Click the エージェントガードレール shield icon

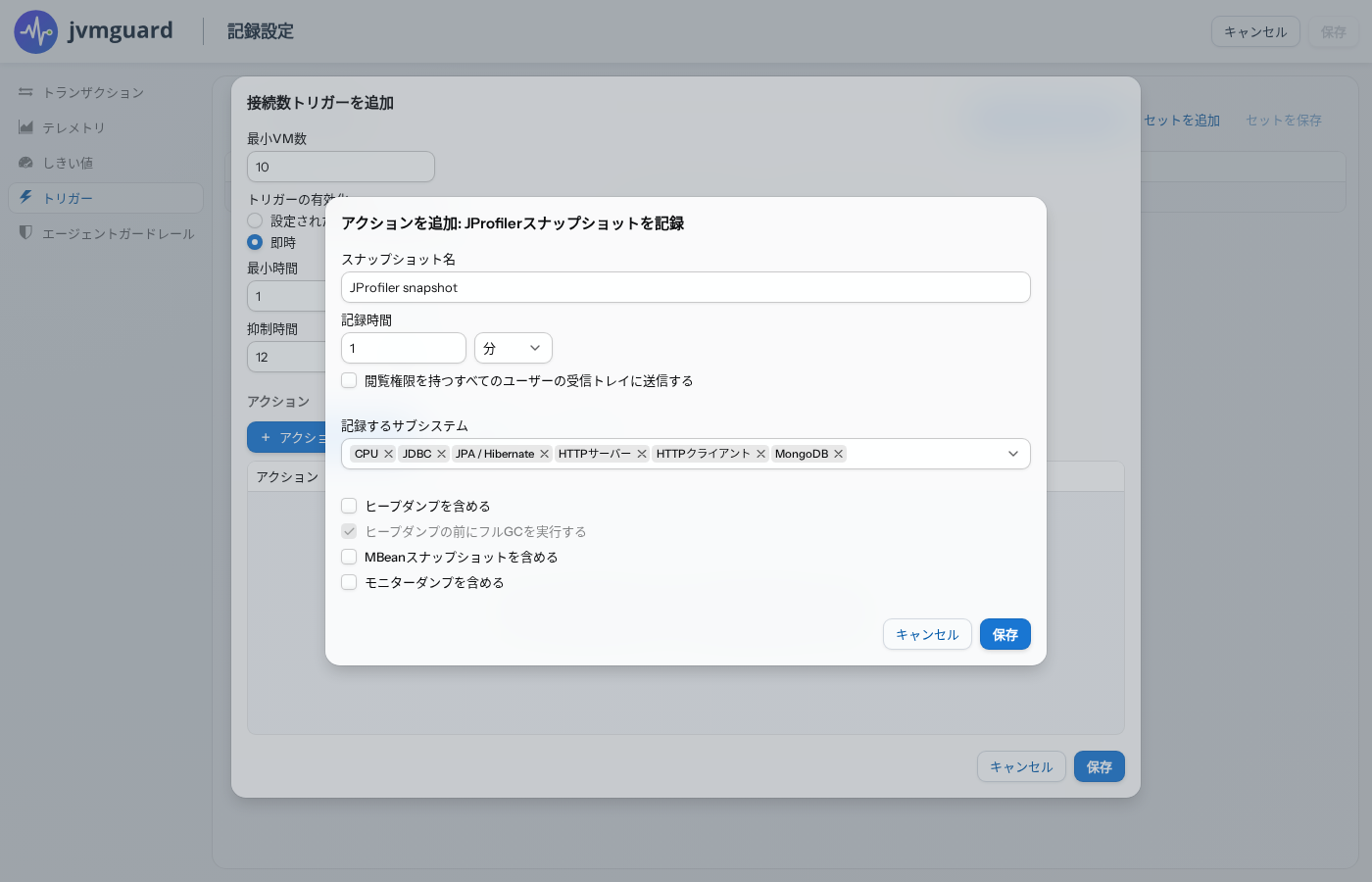25,232
